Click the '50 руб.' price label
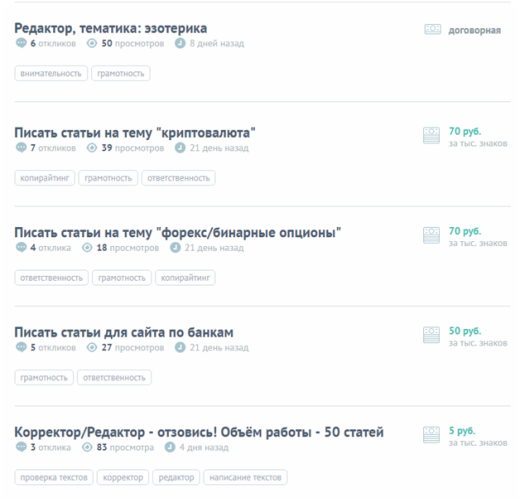The height and width of the screenshot is (503, 520). 465,331
